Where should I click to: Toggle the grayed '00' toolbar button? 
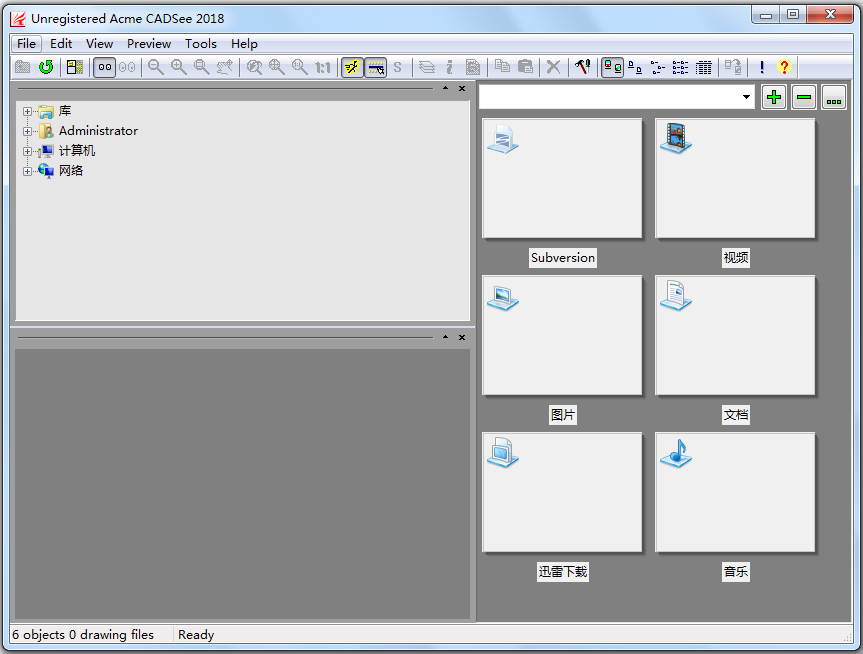pos(127,67)
